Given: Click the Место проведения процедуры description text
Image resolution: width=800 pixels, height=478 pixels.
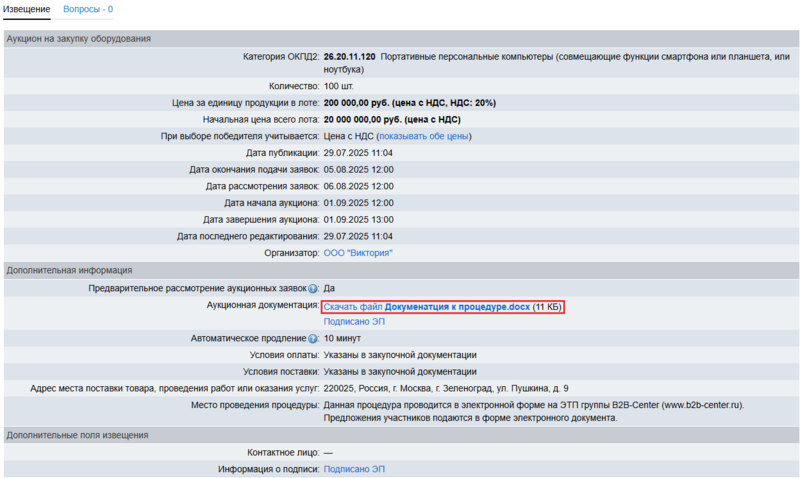Looking at the screenshot, I should pos(534,405).
